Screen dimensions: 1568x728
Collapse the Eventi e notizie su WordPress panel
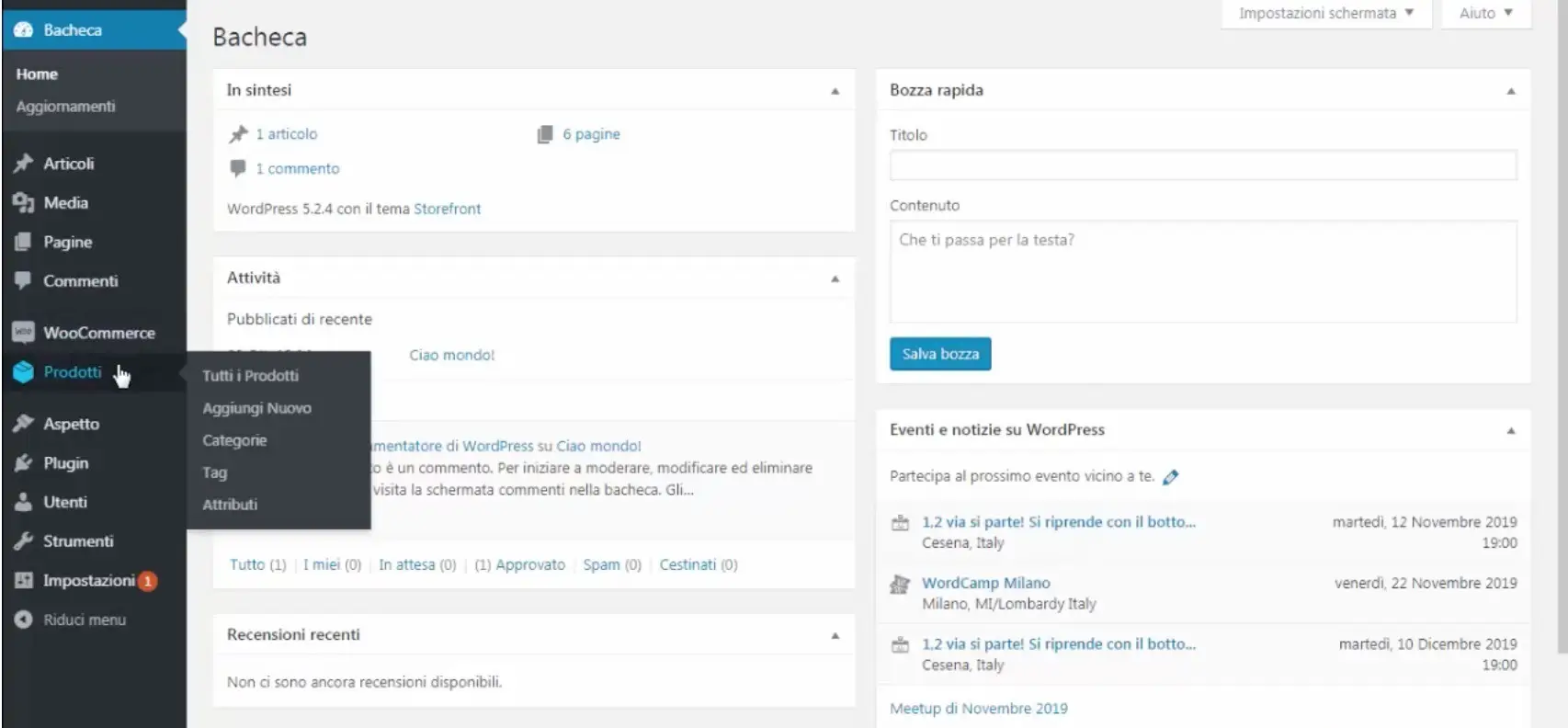pyautogui.click(x=1510, y=430)
